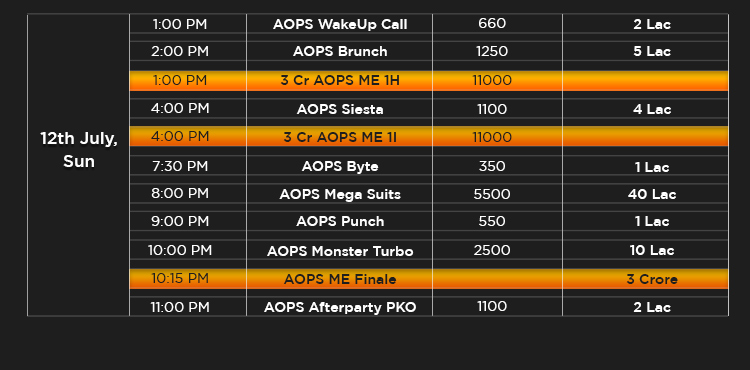This screenshot has height=370, width=750.
Task: Select the 3 Crore prize cell
Action: pyautogui.click(x=645, y=279)
